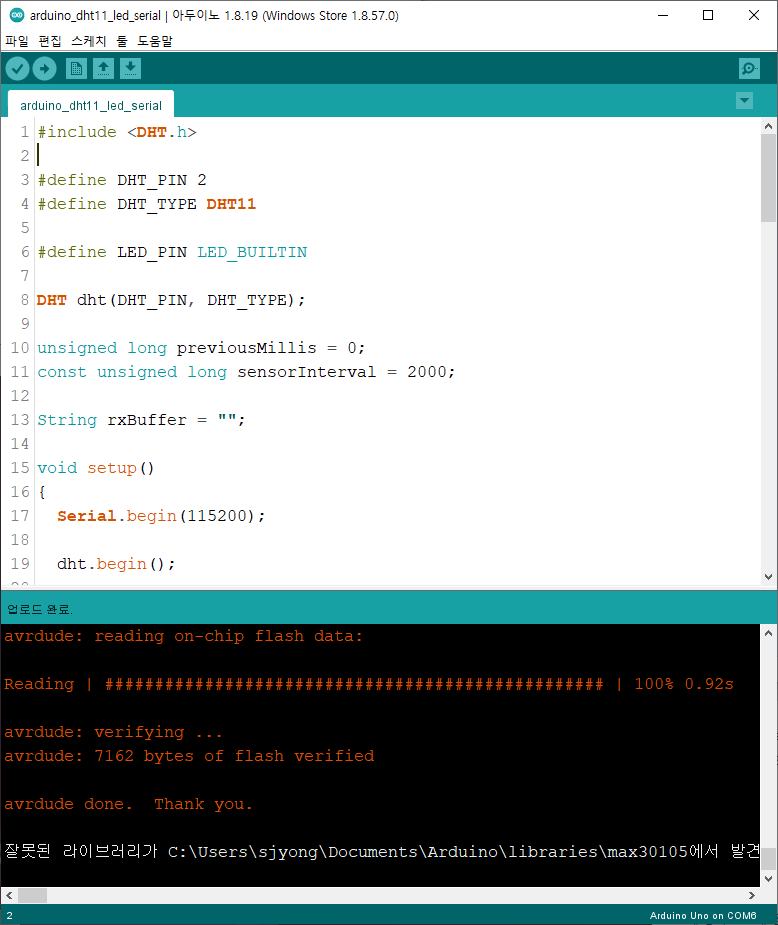Click editor scrollbar up arrow

click(768, 126)
